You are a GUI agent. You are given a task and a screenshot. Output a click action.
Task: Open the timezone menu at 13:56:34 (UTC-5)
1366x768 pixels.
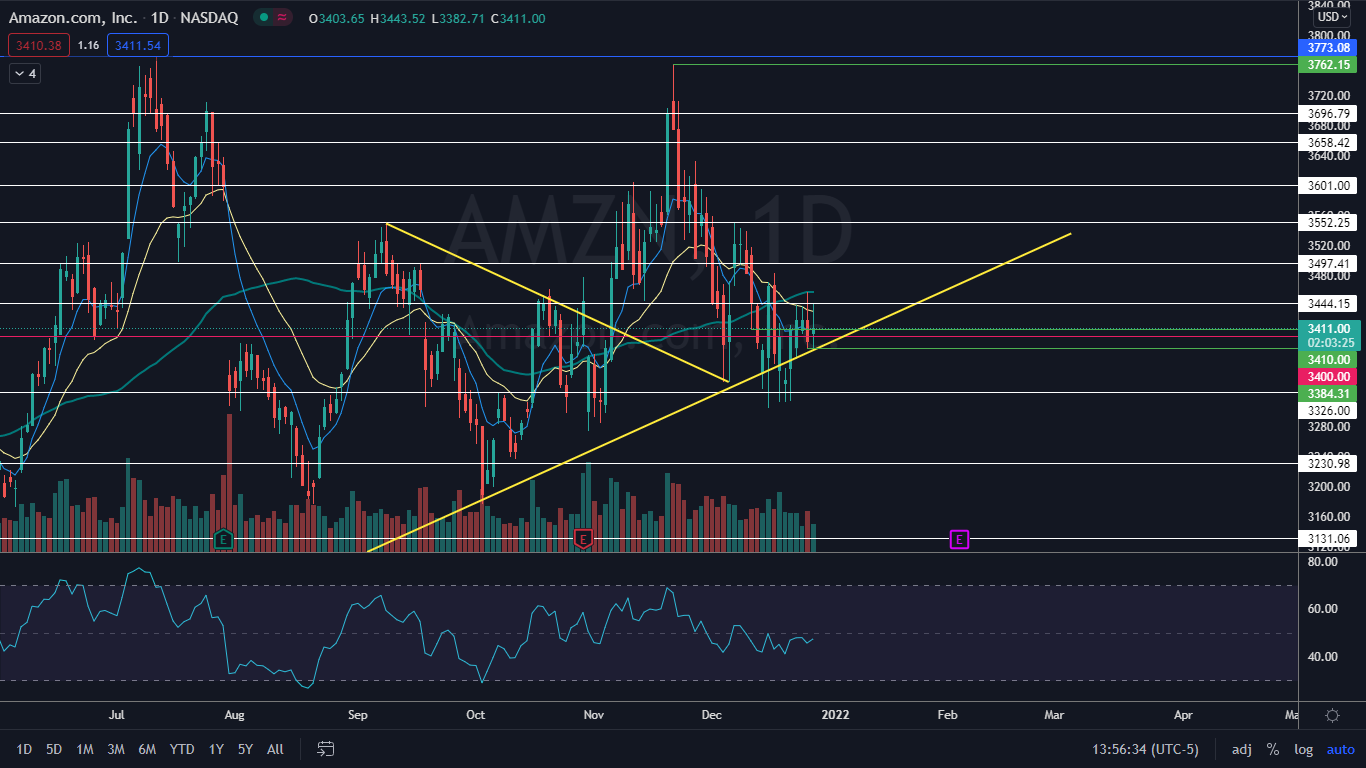[1145, 749]
